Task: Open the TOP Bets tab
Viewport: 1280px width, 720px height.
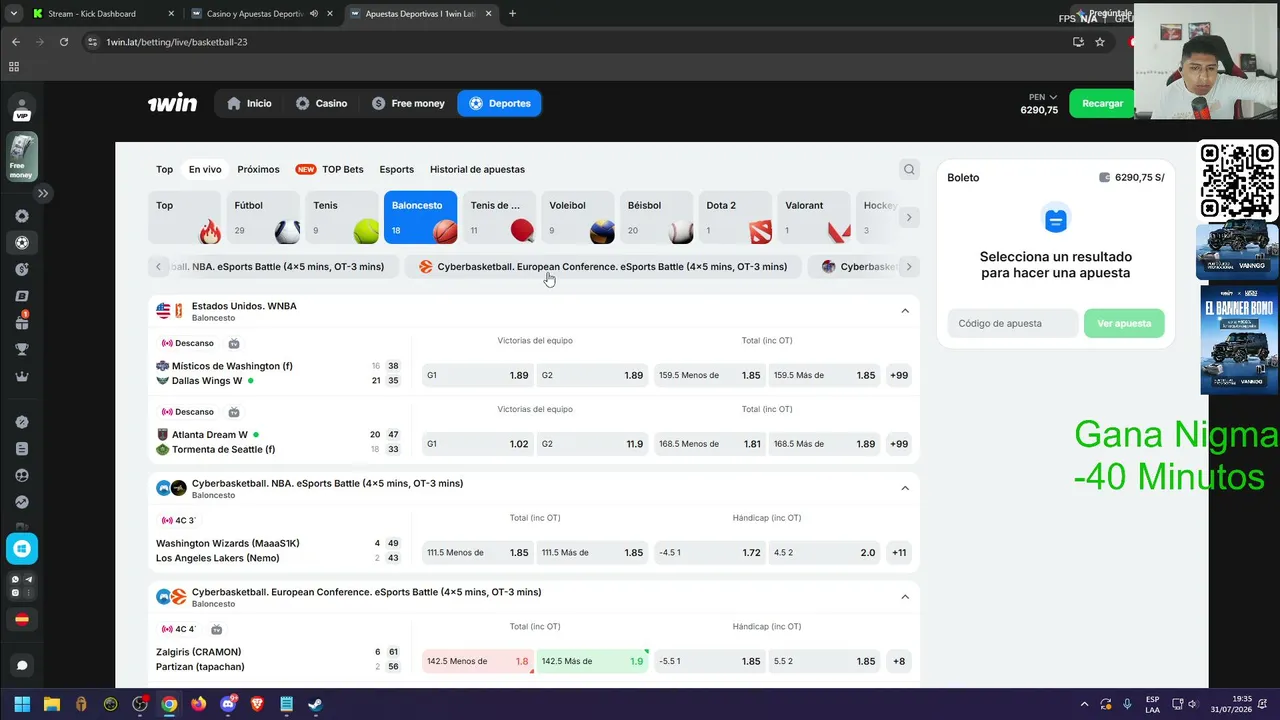Action: click(330, 169)
